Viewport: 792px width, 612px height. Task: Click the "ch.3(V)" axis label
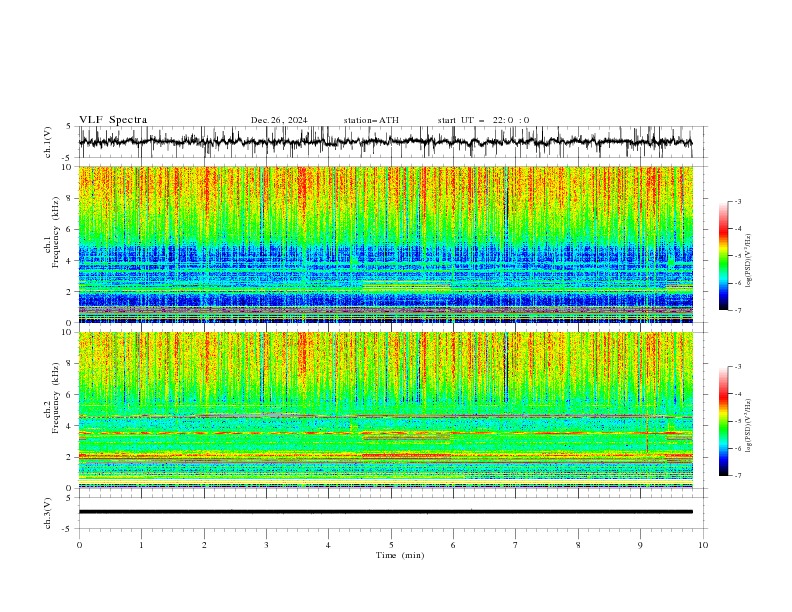48,513
